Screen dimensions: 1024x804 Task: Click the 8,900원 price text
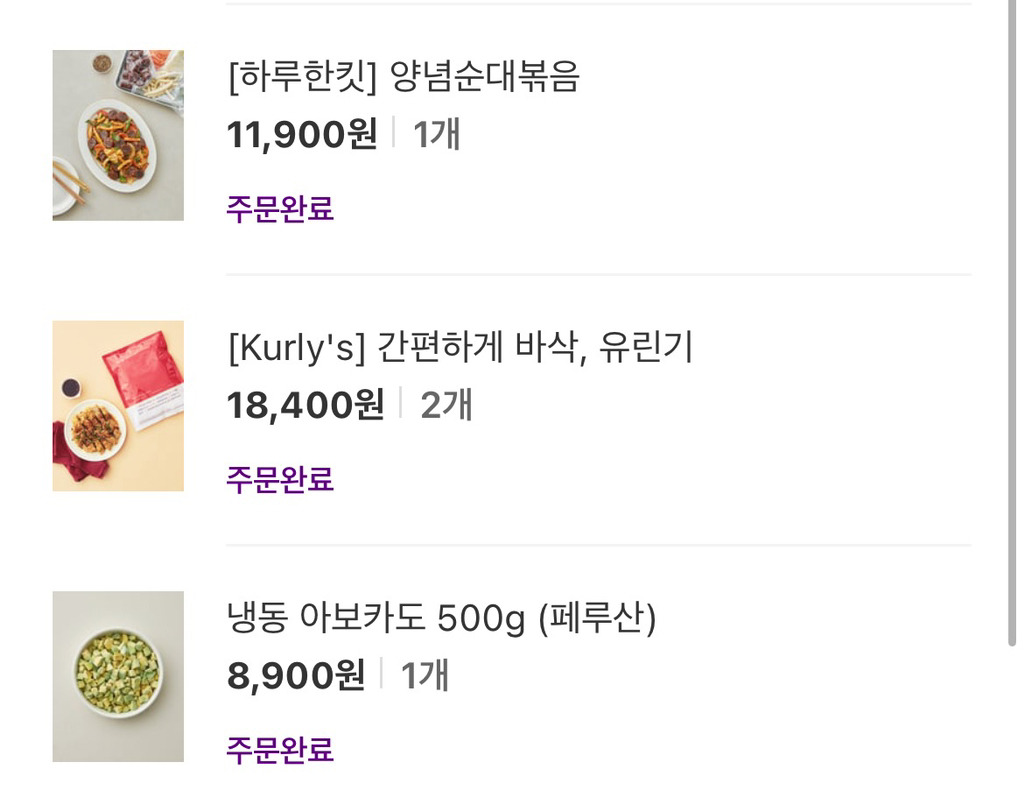[296, 675]
